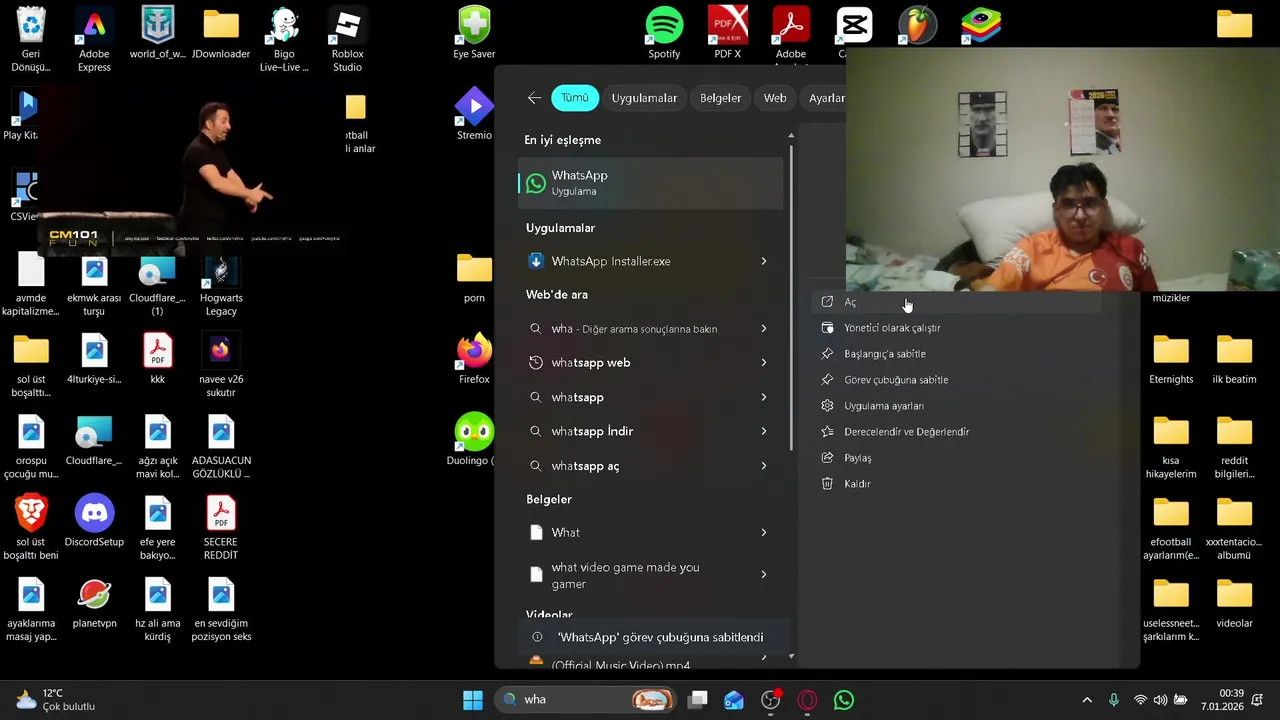This screenshot has height=720, width=1280.
Task: Expand the 'whatsapp web' suggestion arrow
Action: [764, 362]
